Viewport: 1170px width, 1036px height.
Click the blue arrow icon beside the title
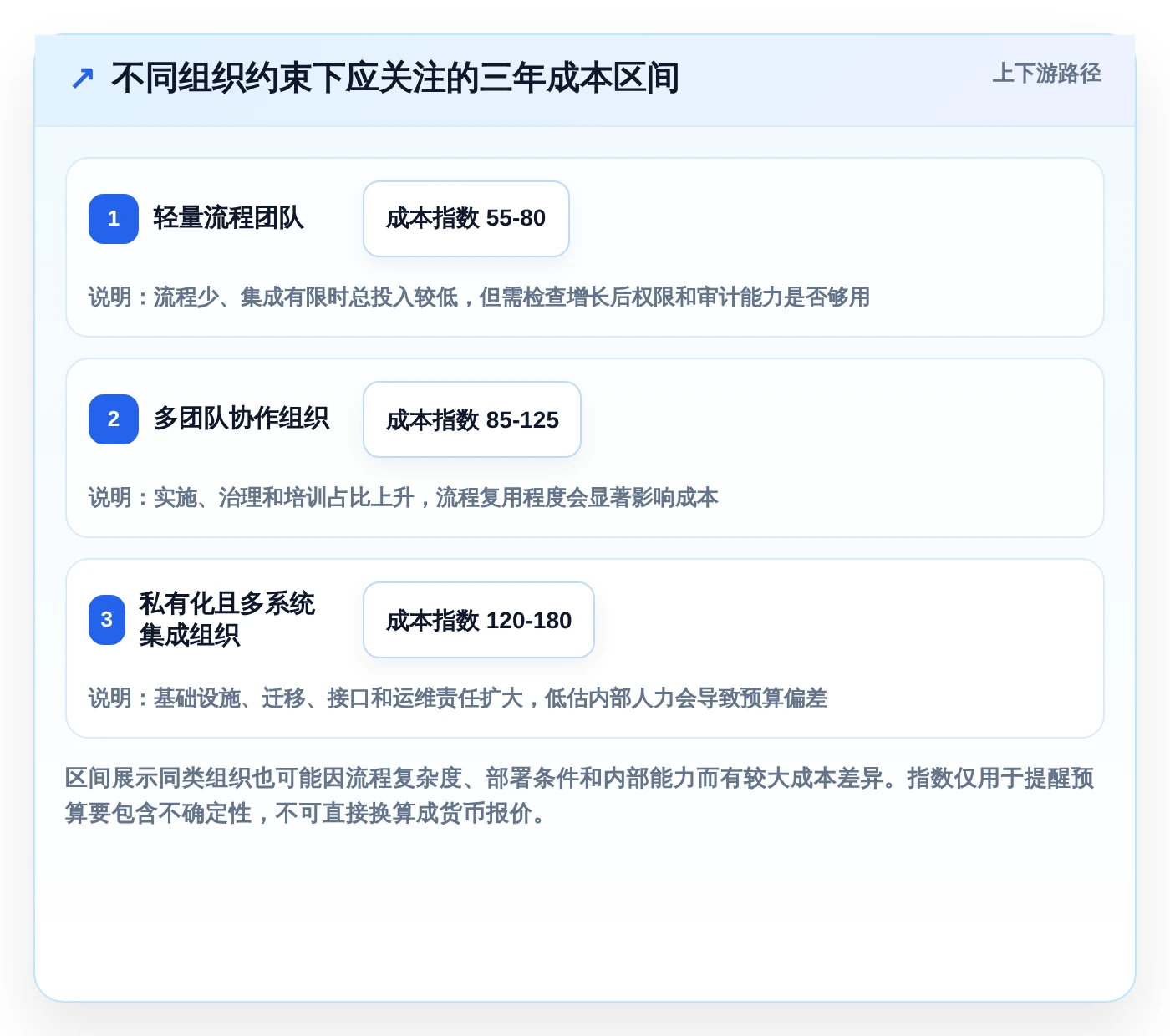pos(82,79)
